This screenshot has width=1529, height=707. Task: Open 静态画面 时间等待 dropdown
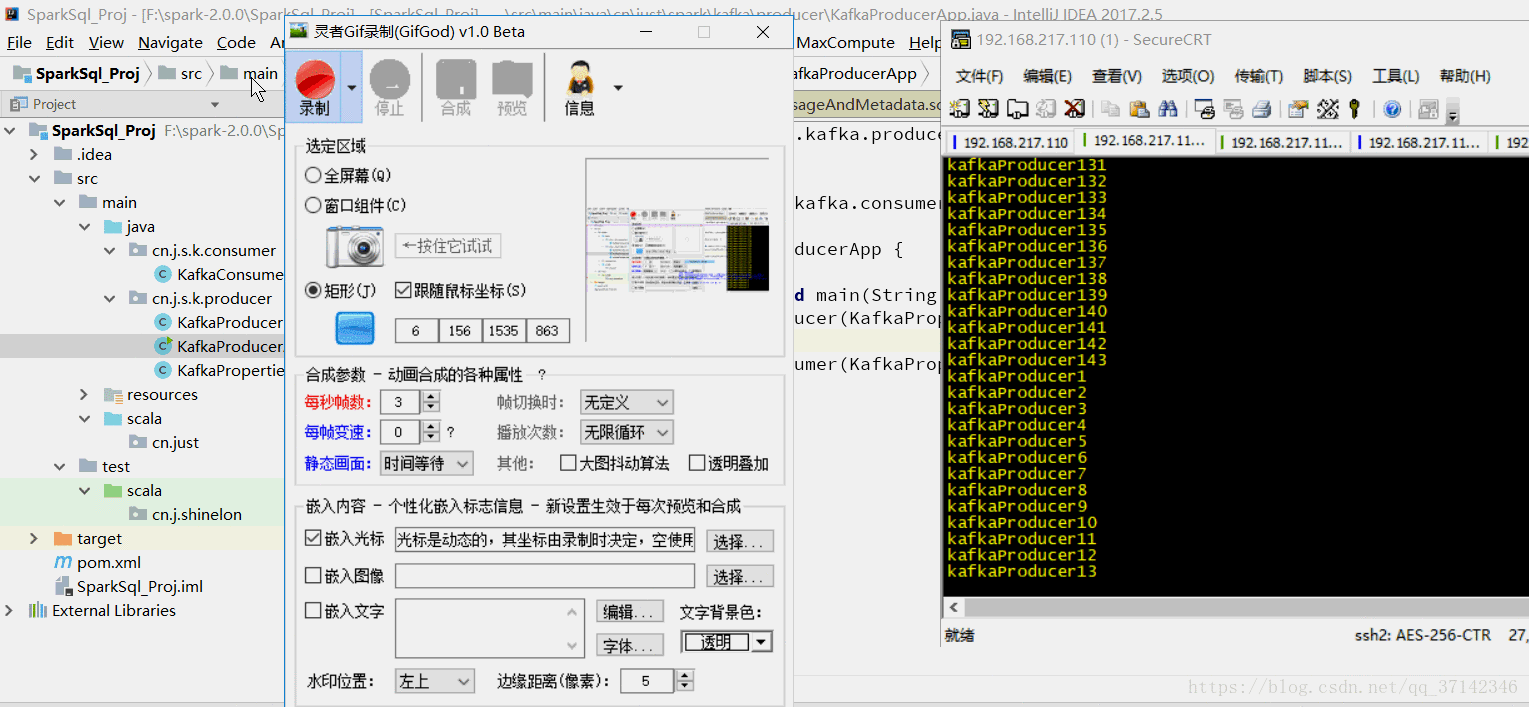(427, 463)
